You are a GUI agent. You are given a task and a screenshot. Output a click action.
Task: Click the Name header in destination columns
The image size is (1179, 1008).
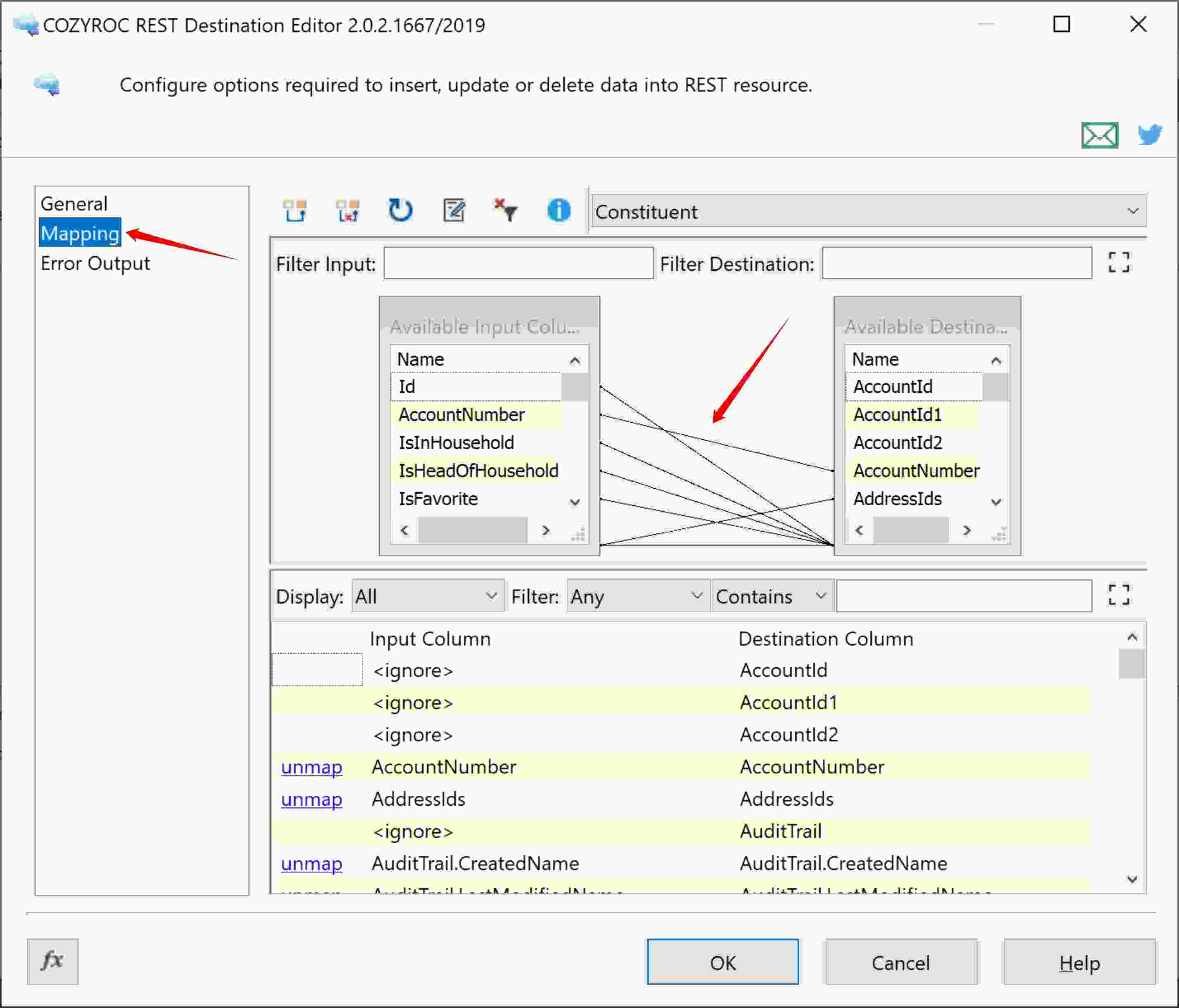coord(875,359)
